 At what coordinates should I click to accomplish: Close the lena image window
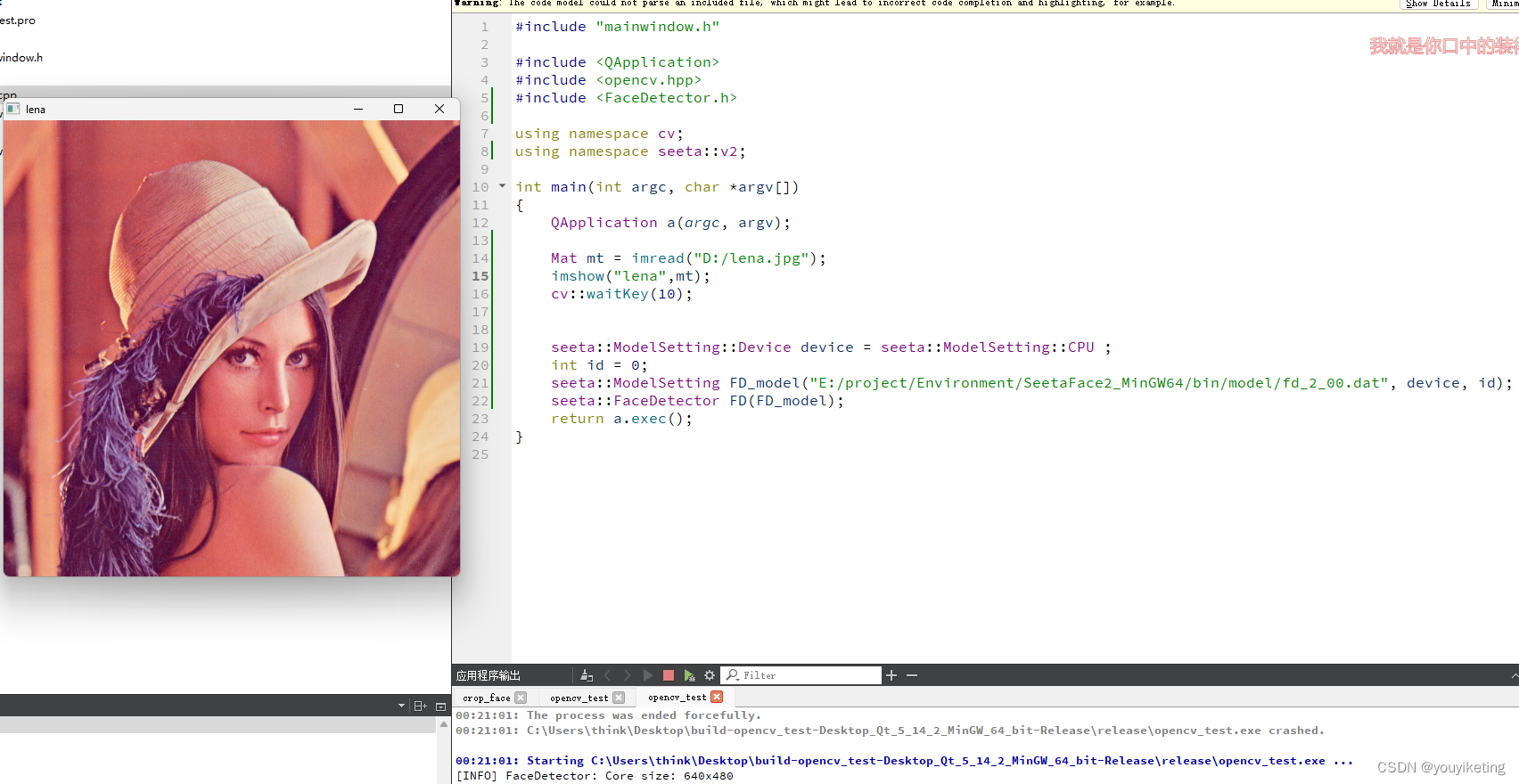click(x=439, y=109)
